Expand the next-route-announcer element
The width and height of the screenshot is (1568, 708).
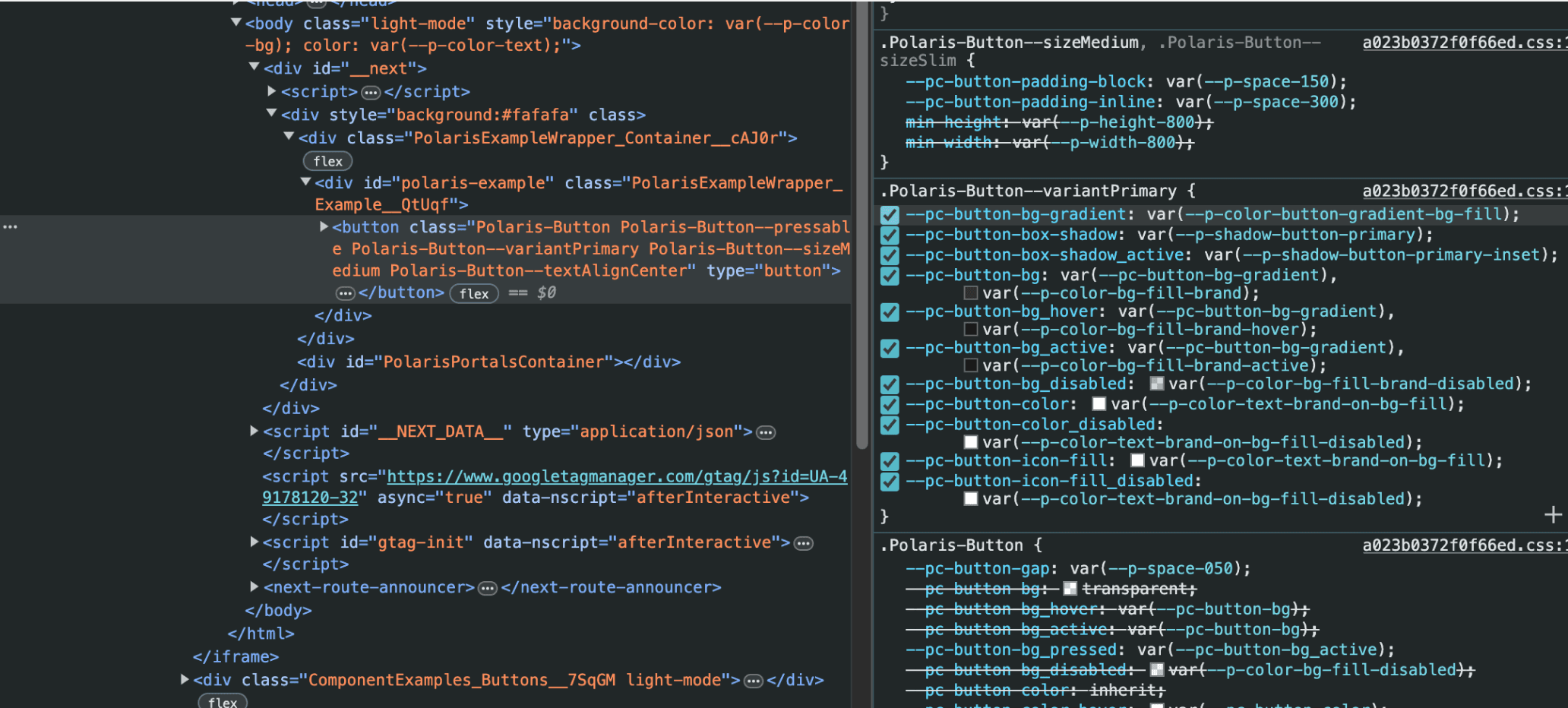[254, 586]
